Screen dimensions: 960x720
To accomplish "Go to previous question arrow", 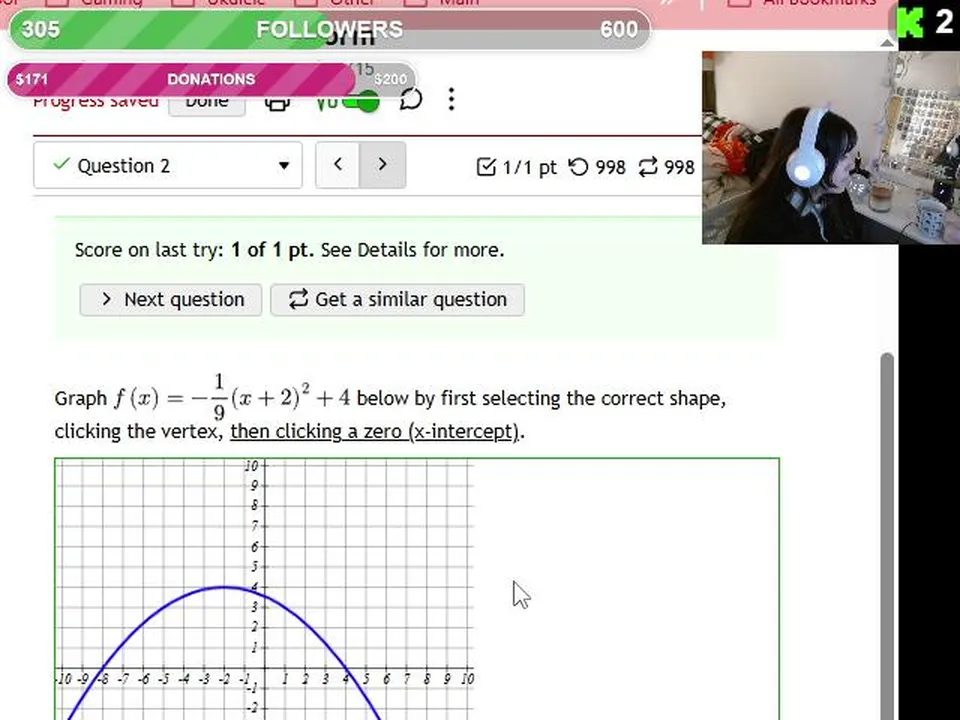I will pyautogui.click(x=337, y=165).
